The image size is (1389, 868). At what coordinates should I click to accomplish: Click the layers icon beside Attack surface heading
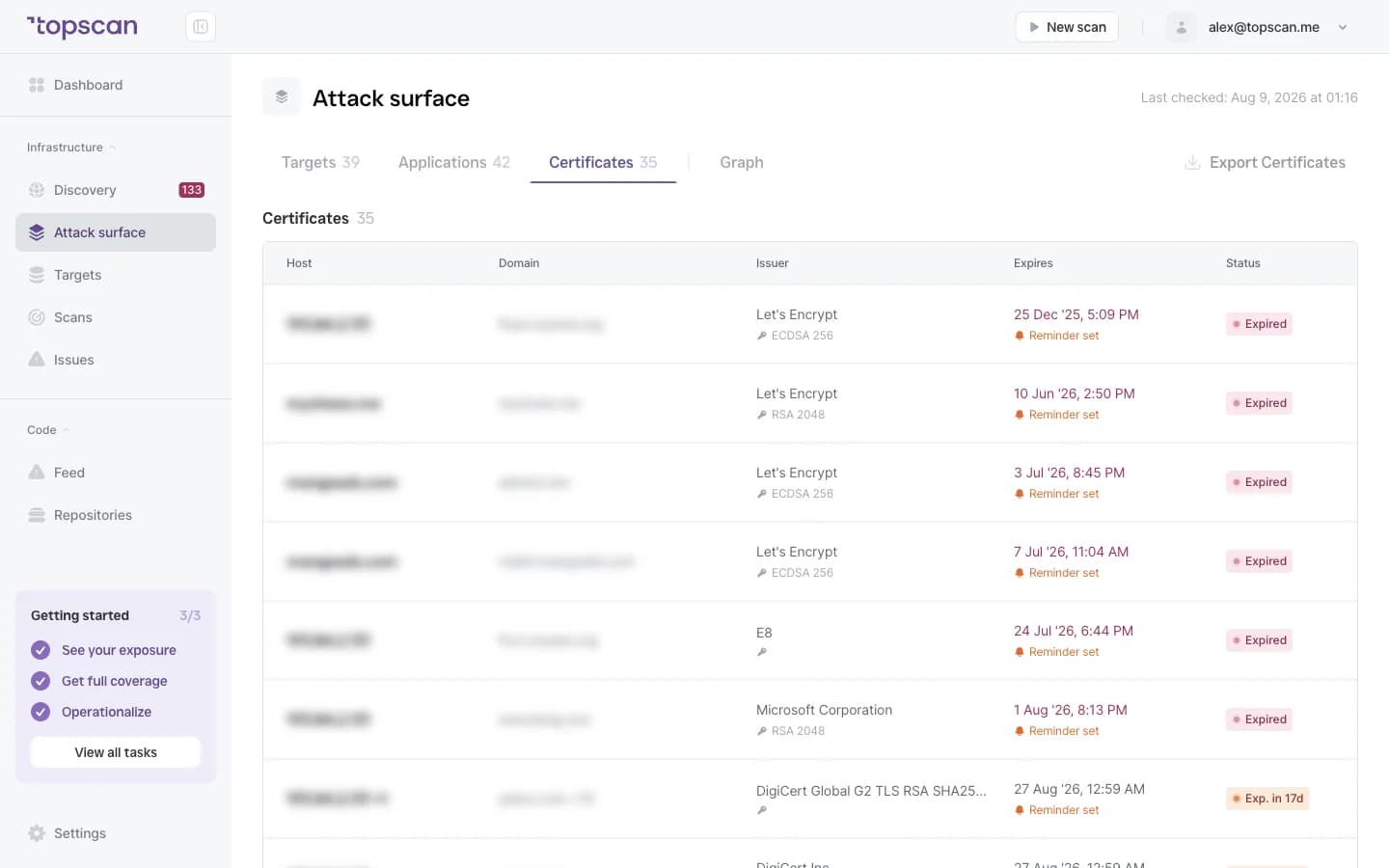point(282,96)
